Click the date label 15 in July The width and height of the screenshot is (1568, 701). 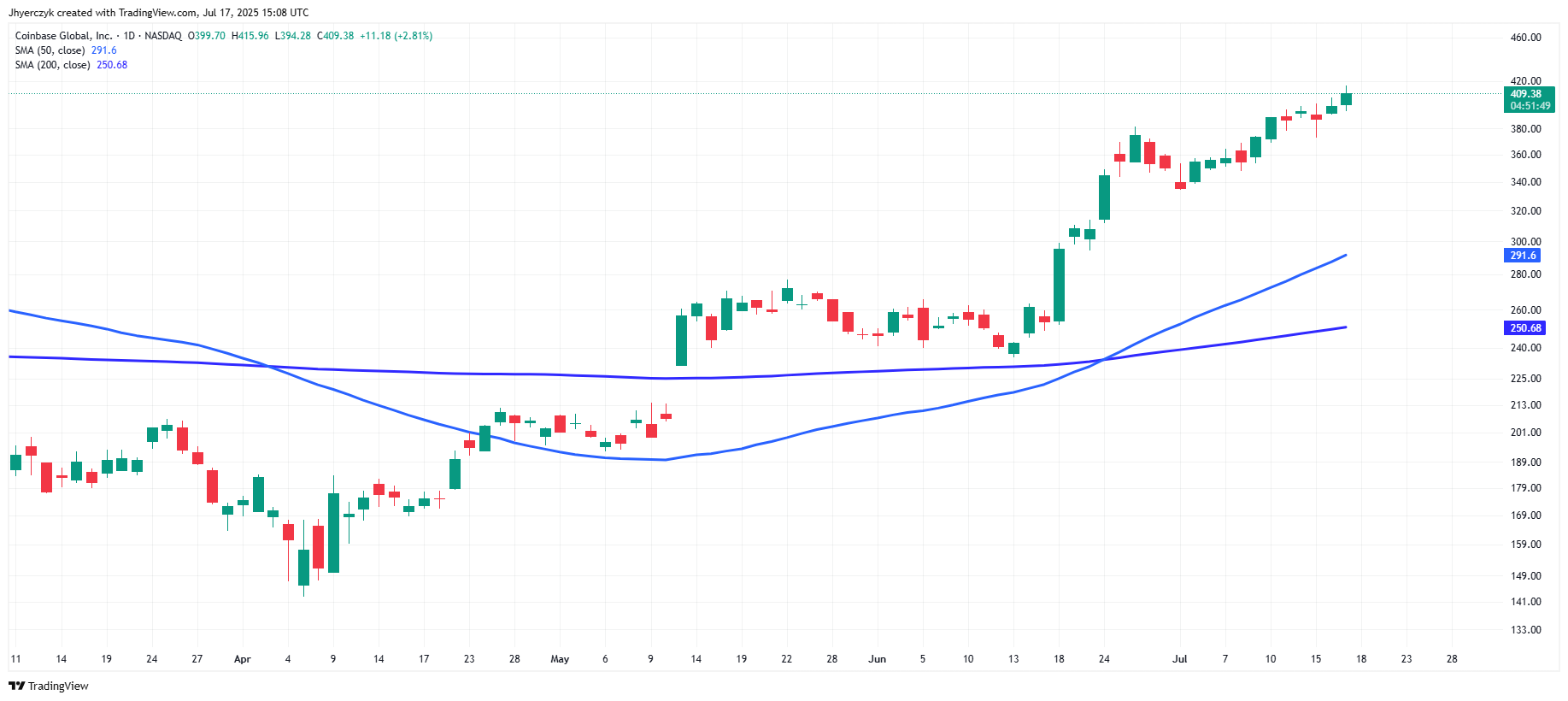click(1316, 659)
